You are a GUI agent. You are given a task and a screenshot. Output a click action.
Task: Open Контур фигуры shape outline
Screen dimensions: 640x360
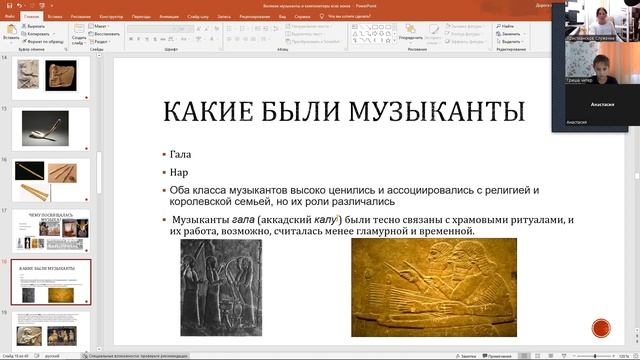(463, 34)
